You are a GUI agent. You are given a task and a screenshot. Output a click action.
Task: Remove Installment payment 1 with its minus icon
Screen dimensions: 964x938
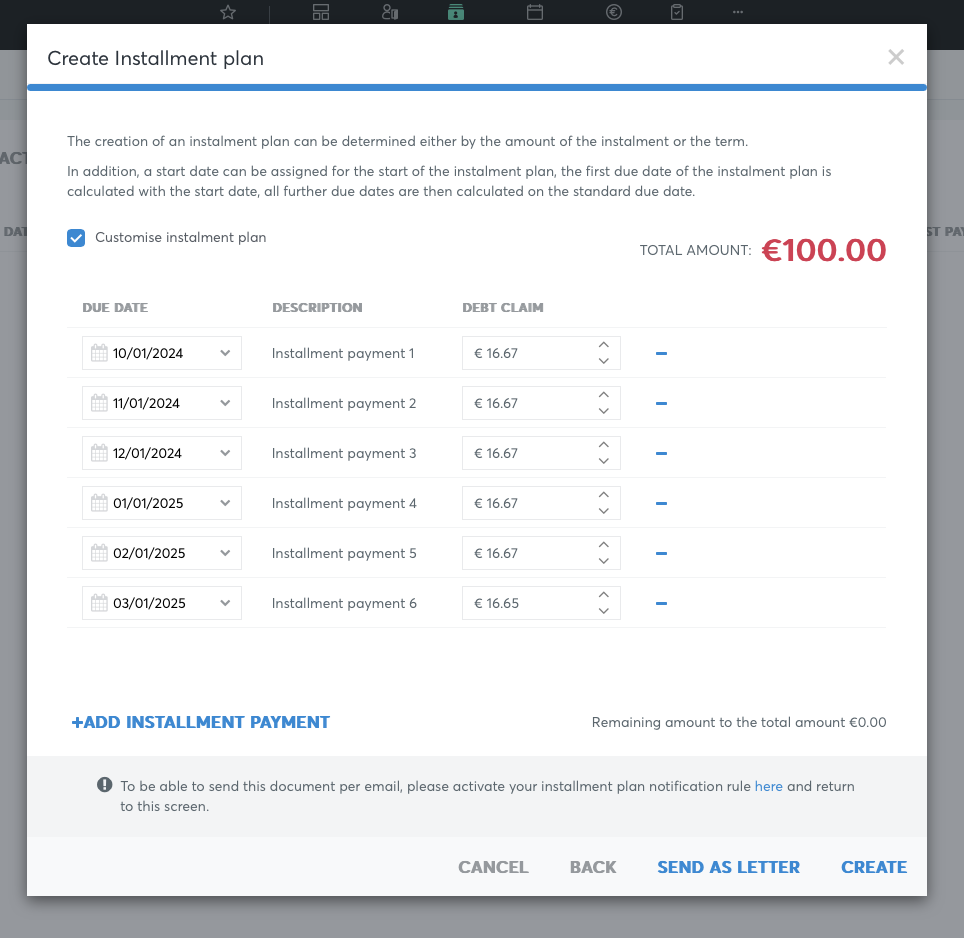click(x=661, y=353)
